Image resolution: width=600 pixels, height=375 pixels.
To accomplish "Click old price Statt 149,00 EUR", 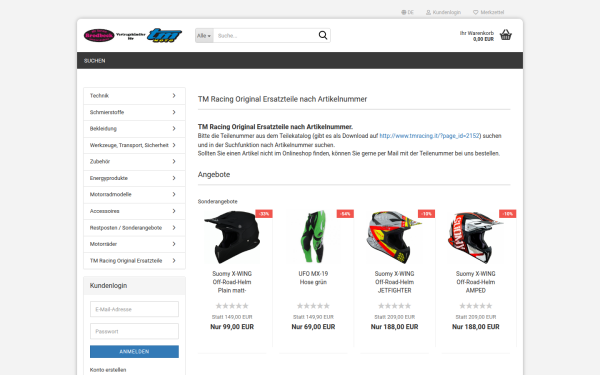I will 232,317.
